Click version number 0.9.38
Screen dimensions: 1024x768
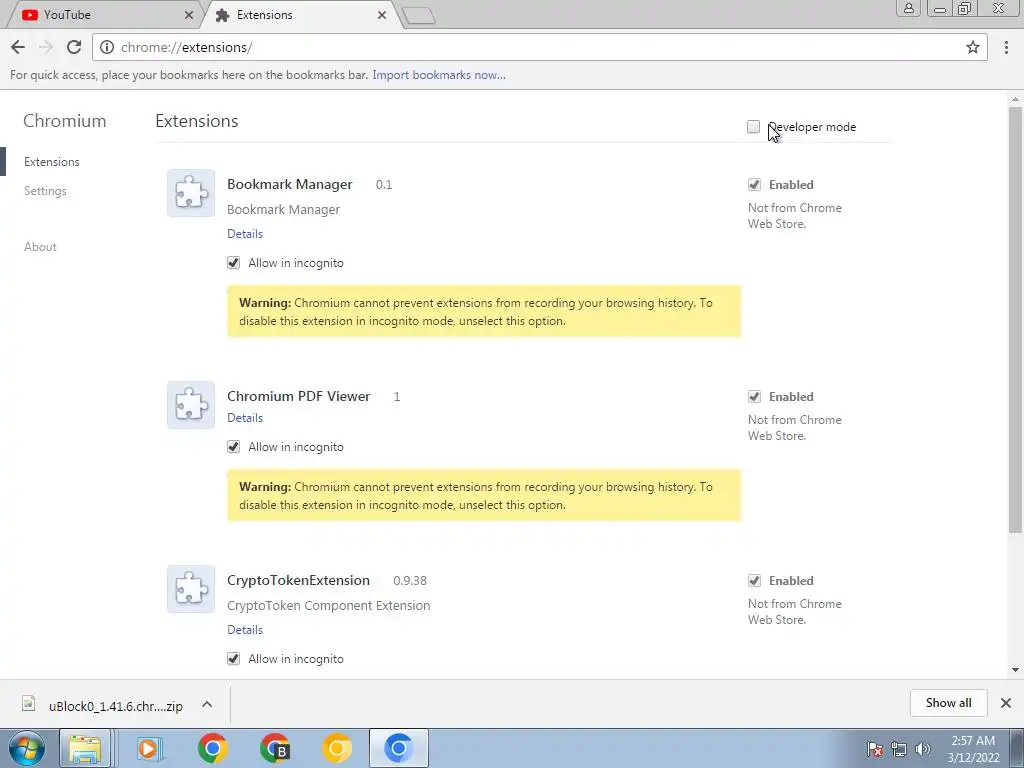point(409,581)
